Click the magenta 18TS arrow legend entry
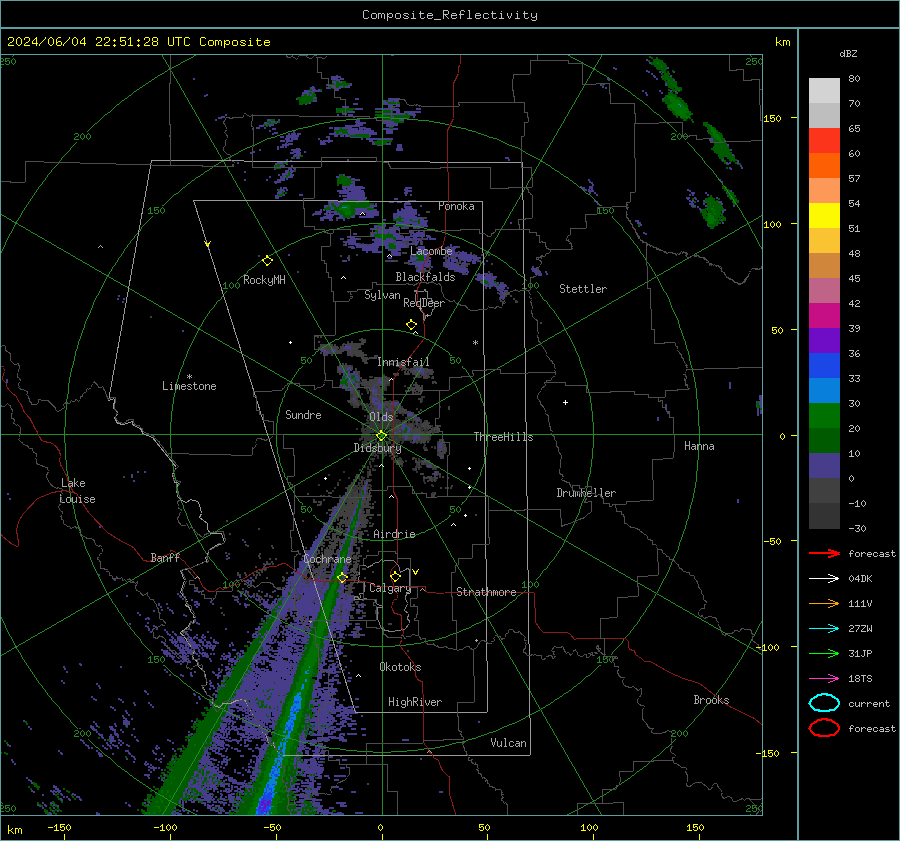 (824, 679)
